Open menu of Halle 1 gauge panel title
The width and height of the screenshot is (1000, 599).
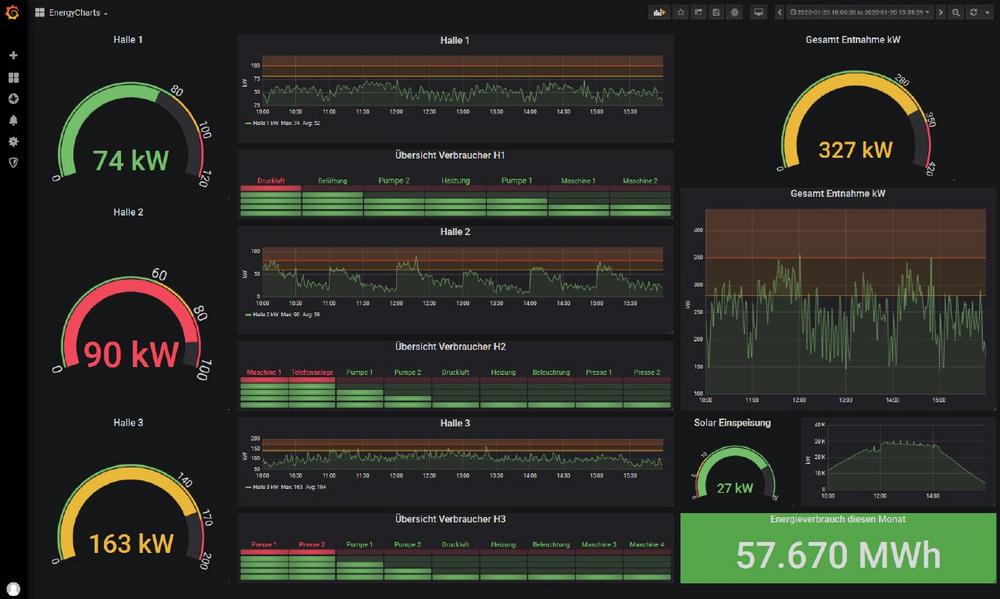point(128,40)
